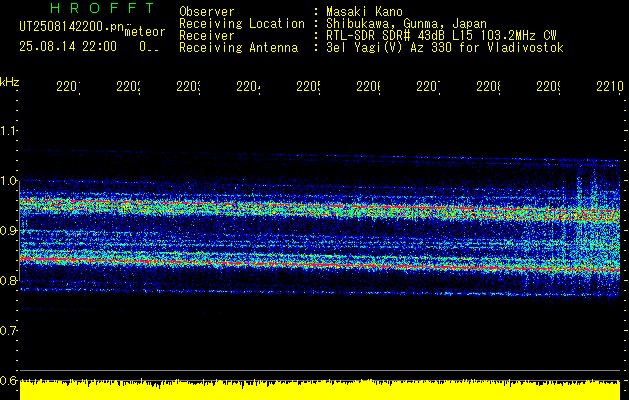The height and width of the screenshot is (400, 629).
Task: Select the file name UT2508142200.pn
Action: tap(72, 26)
